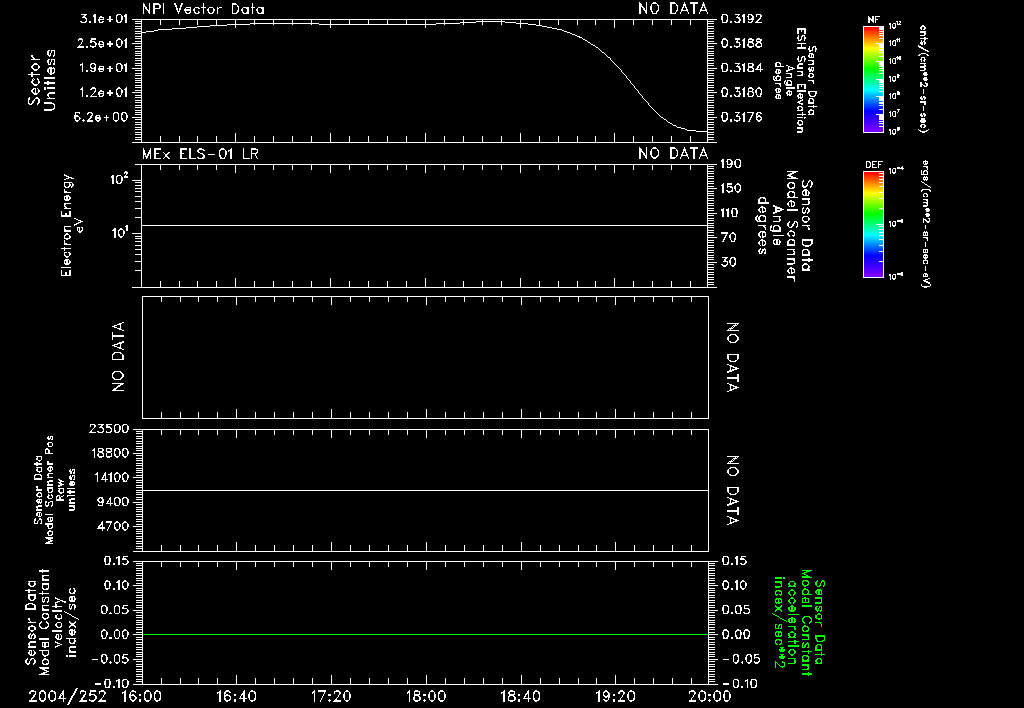Image resolution: width=1024 pixels, height=708 pixels.
Task: Click vertical 'NO DATA' left of the empty panel
Action: point(118,357)
